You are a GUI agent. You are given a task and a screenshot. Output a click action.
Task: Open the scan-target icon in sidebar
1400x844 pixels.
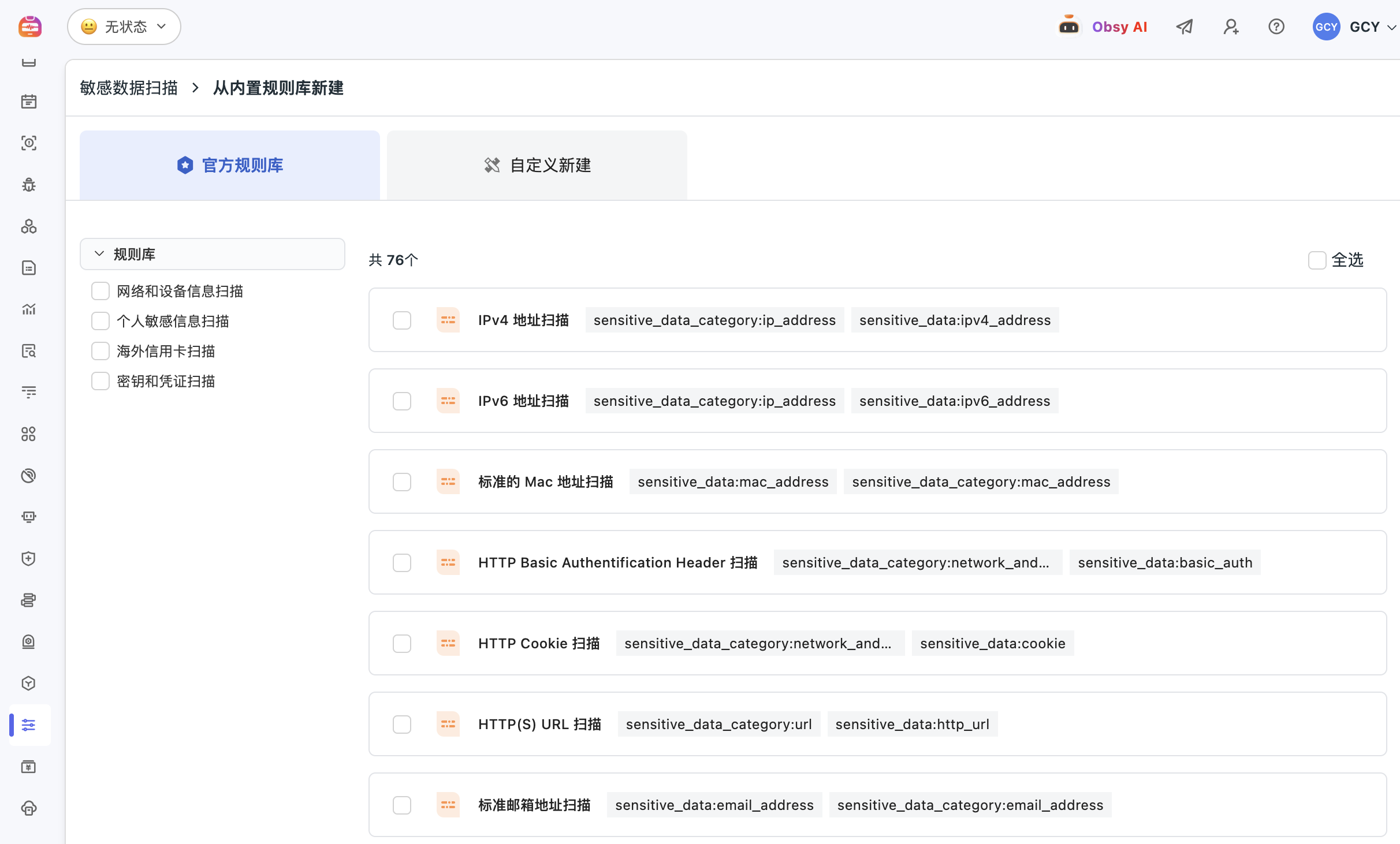[x=29, y=143]
